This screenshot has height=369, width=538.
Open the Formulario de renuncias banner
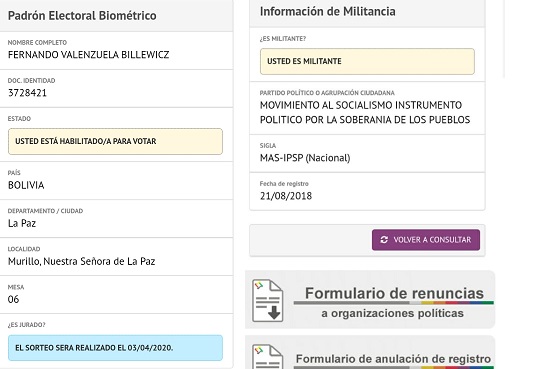pos(370,299)
